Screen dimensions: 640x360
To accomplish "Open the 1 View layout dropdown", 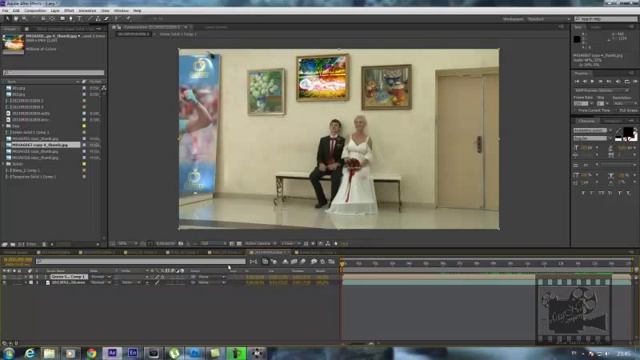I will click(x=290, y=244).
